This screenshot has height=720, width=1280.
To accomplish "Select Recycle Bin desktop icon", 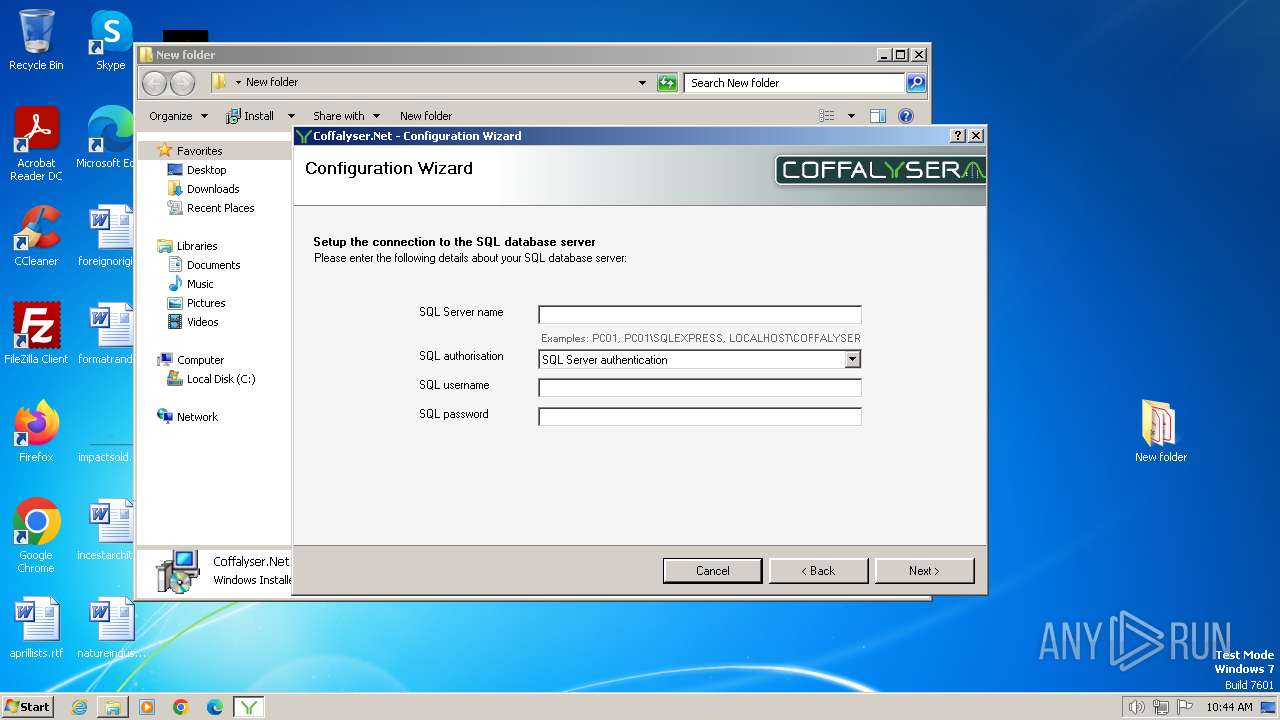I will [36, 40].
